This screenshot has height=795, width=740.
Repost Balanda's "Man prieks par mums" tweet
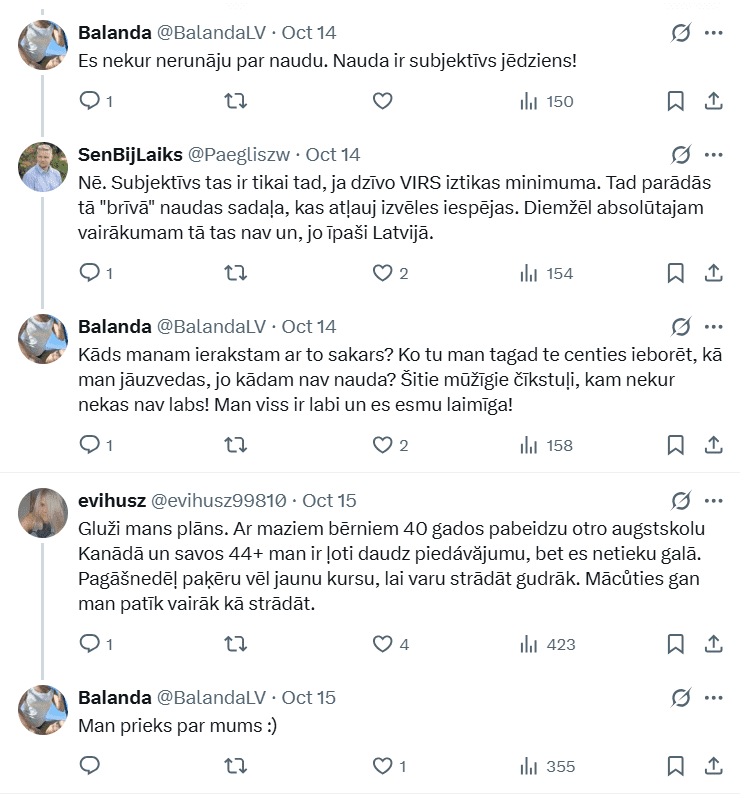(235, 766)
